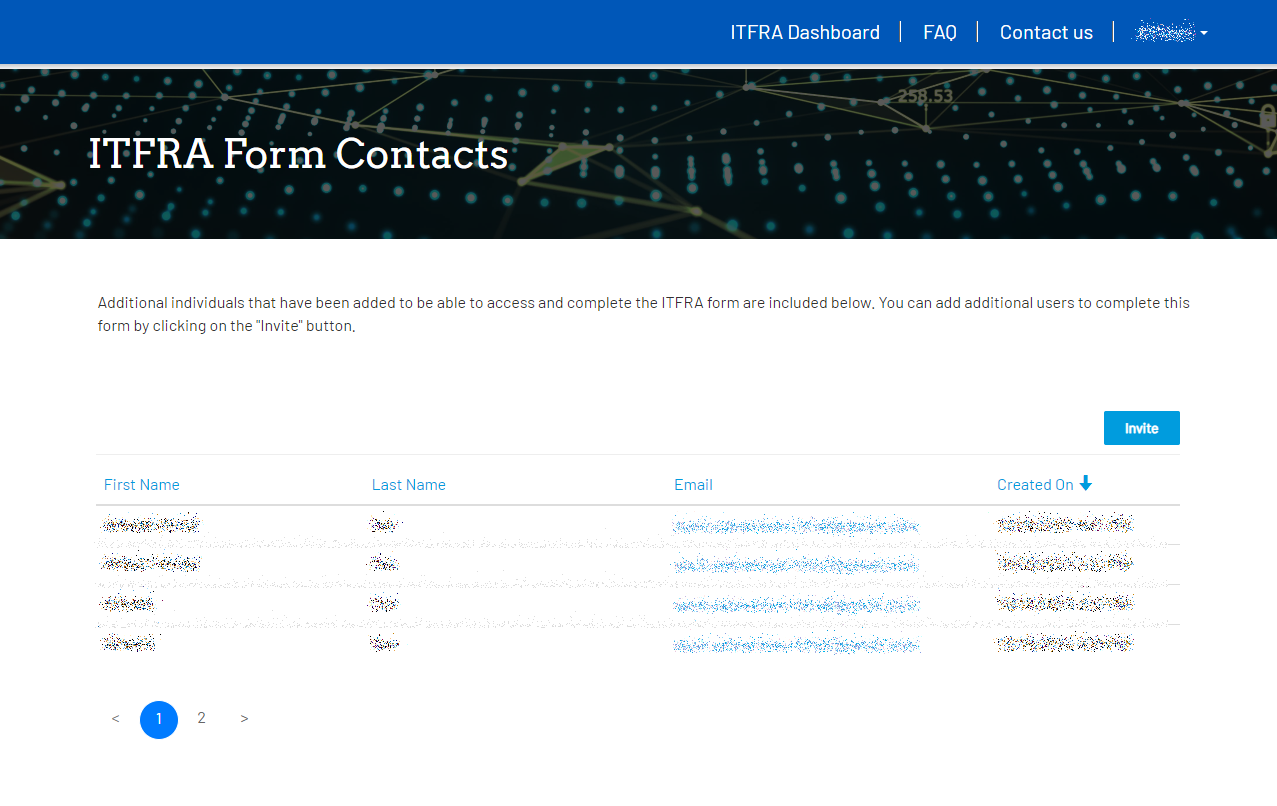Navigate to the ITFRA Dashboard menu item

point(806,31)
